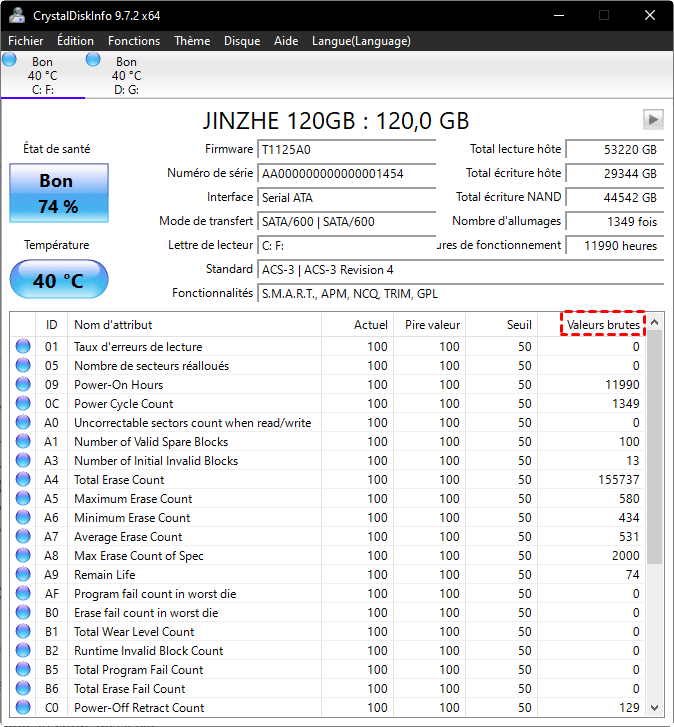Click status circle for Minimum Erase Count
674x727 pixels.
(23, 517)
